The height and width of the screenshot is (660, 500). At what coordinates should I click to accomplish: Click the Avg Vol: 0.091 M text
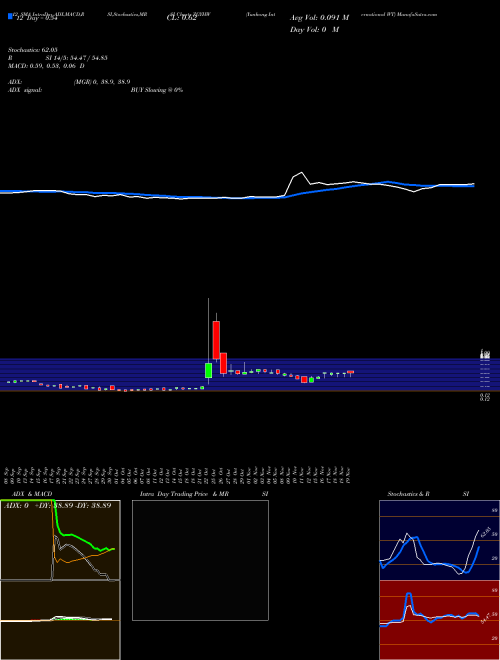(x=319, y=18)
